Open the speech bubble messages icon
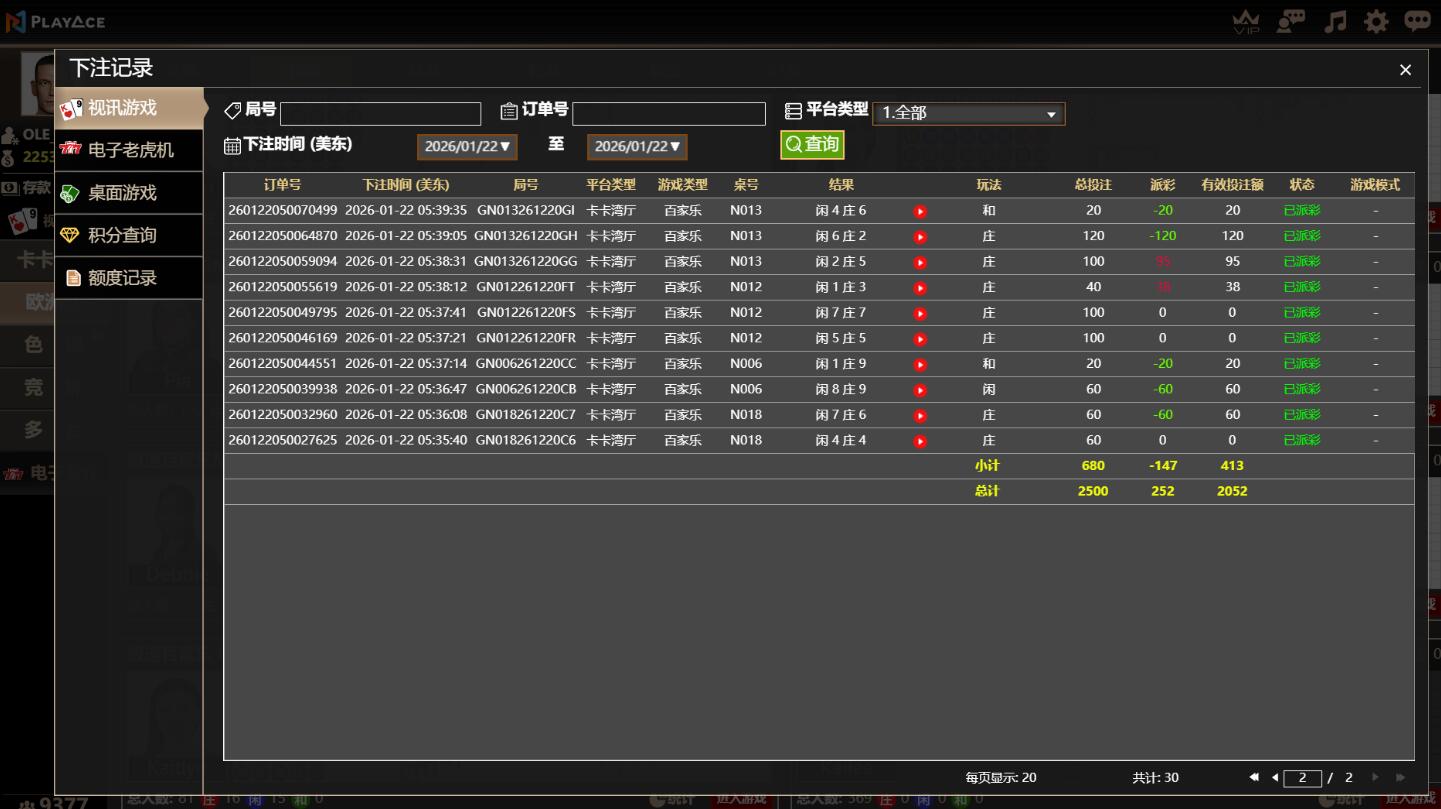1441x809 pixels. 1417,21
